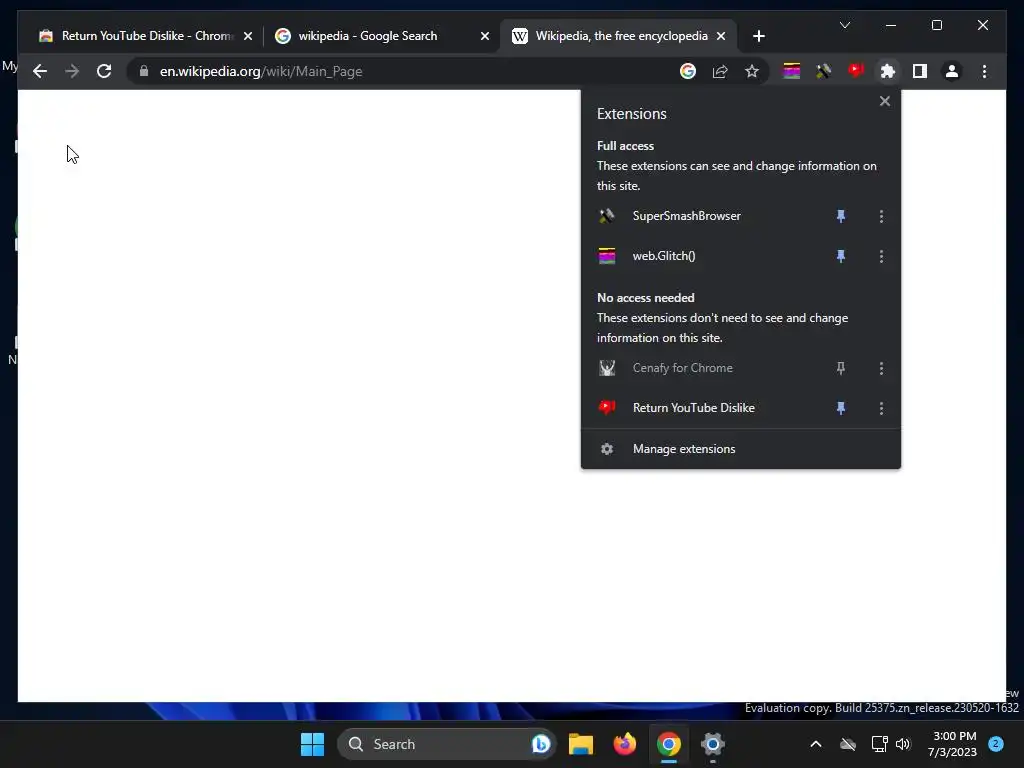Click the OneDrive cloud tray icon
The width and height of the screenshot is (1024, 768).
(x=848, y=744)
